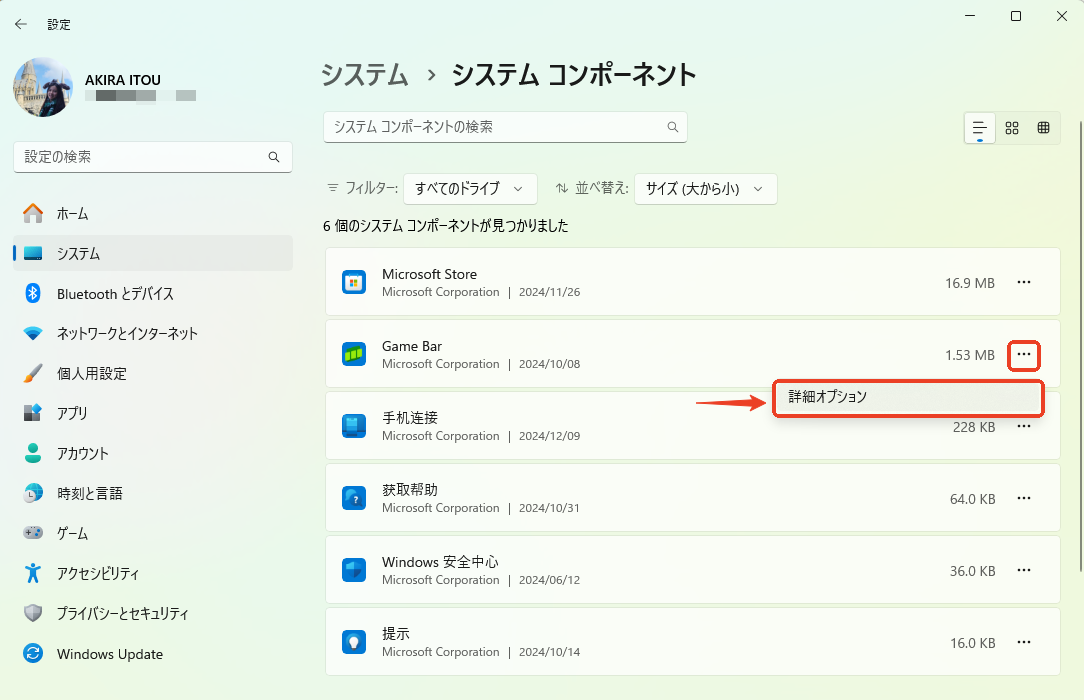The height and width of the screenshot is (700, 1084).
Task: Click the back arrow button
Action: point(20,23)
